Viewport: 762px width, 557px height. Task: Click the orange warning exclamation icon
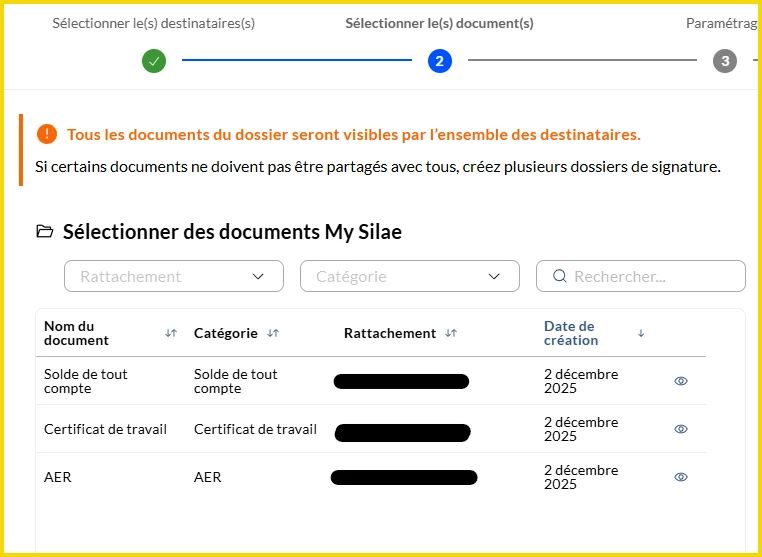coord(47,134)
